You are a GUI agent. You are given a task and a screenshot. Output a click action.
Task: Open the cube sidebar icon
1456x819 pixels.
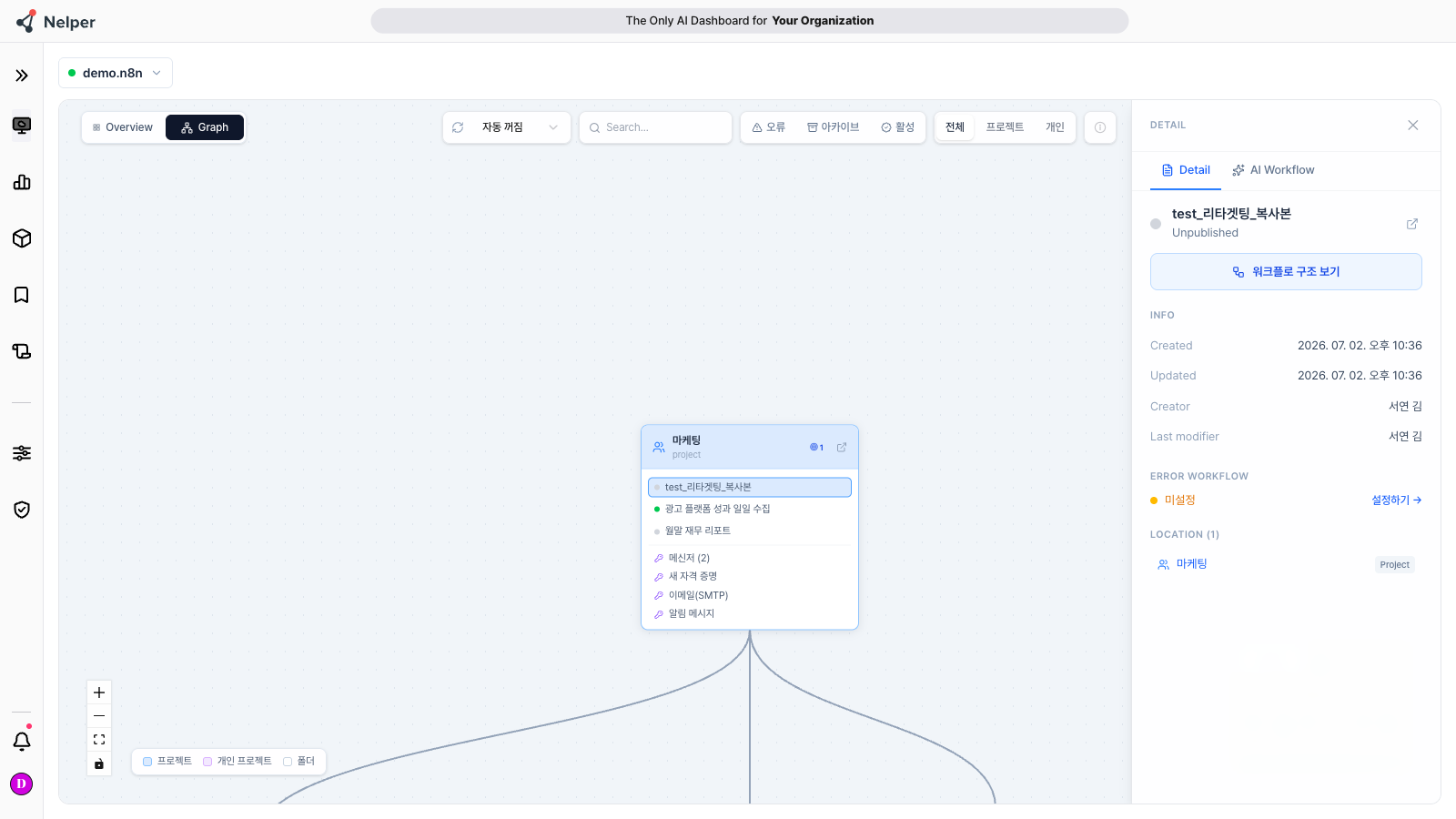coord(22,238)
